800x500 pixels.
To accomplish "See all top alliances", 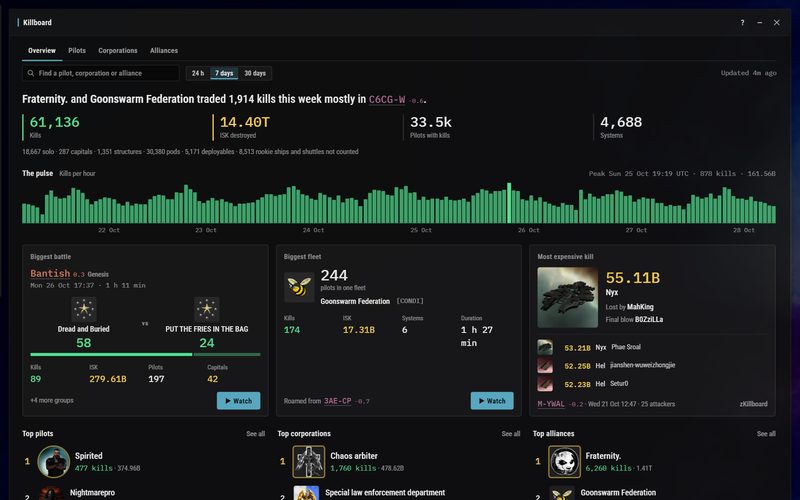I will [766, 434].
